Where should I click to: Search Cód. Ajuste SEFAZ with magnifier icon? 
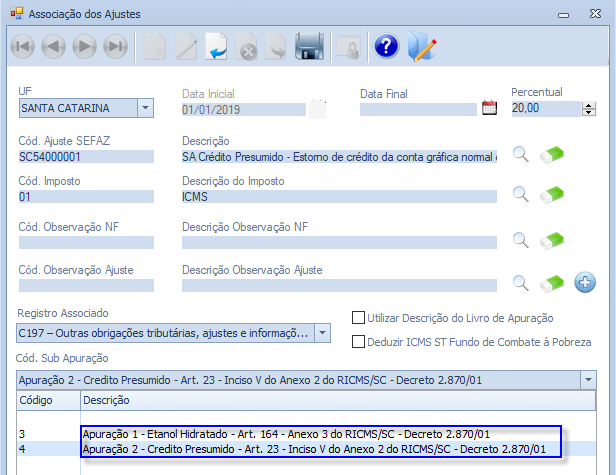(520, 154)
